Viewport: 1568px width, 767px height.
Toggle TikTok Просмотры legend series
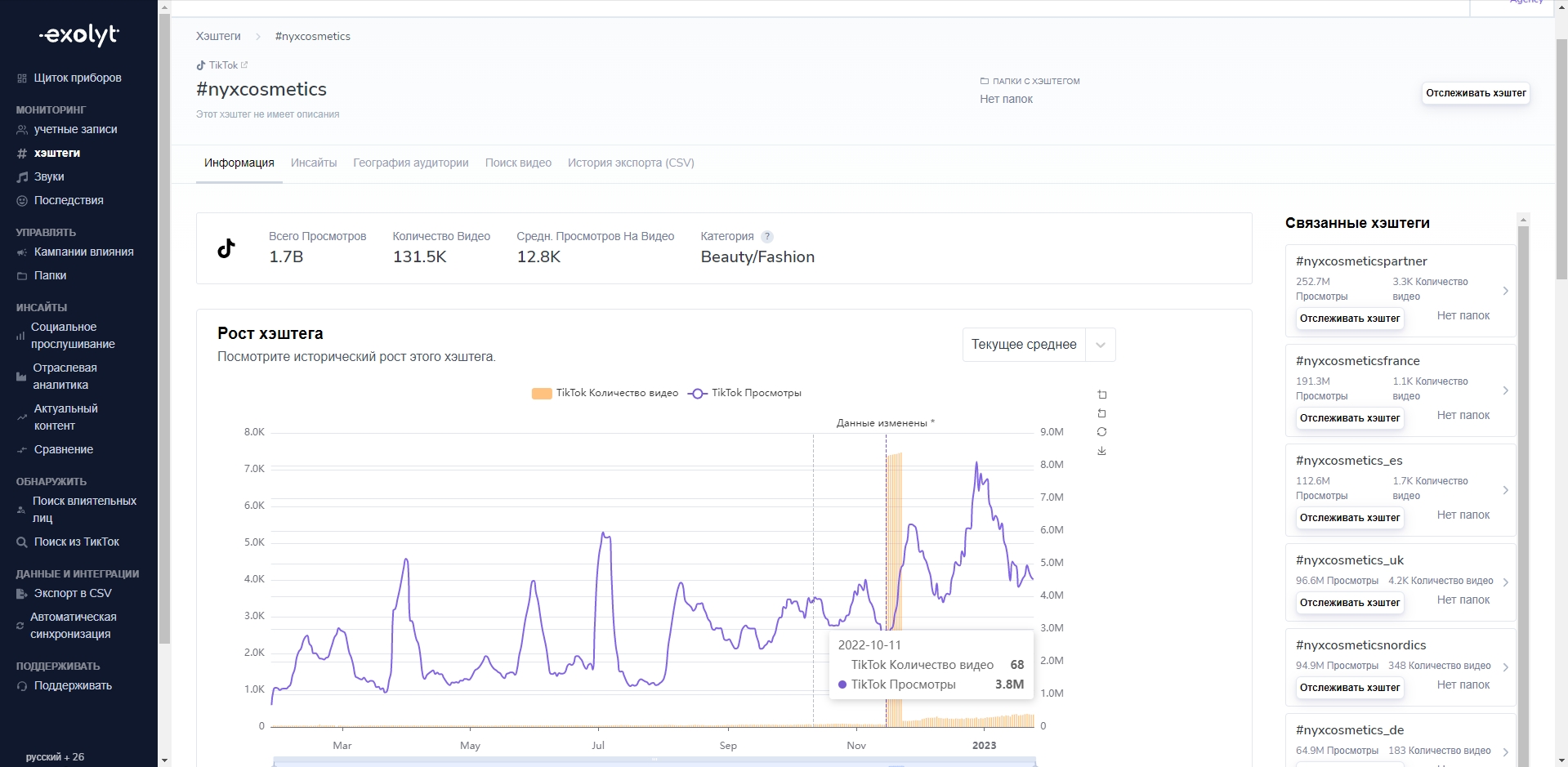(744, 393)
